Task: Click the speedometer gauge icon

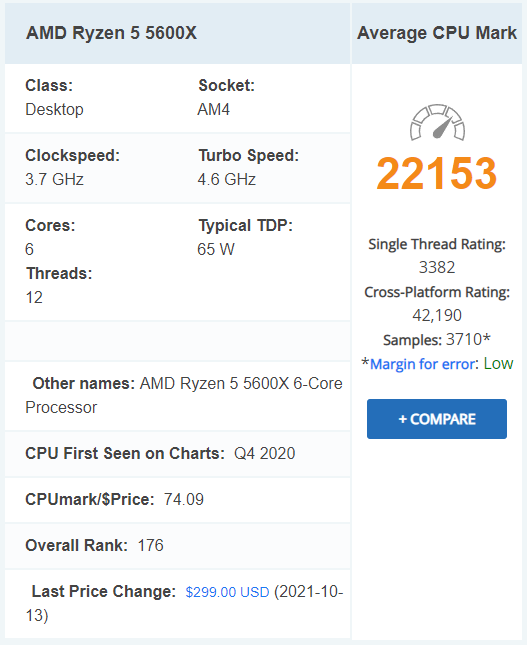Action: pyautogui.click(x=437, y=122)
